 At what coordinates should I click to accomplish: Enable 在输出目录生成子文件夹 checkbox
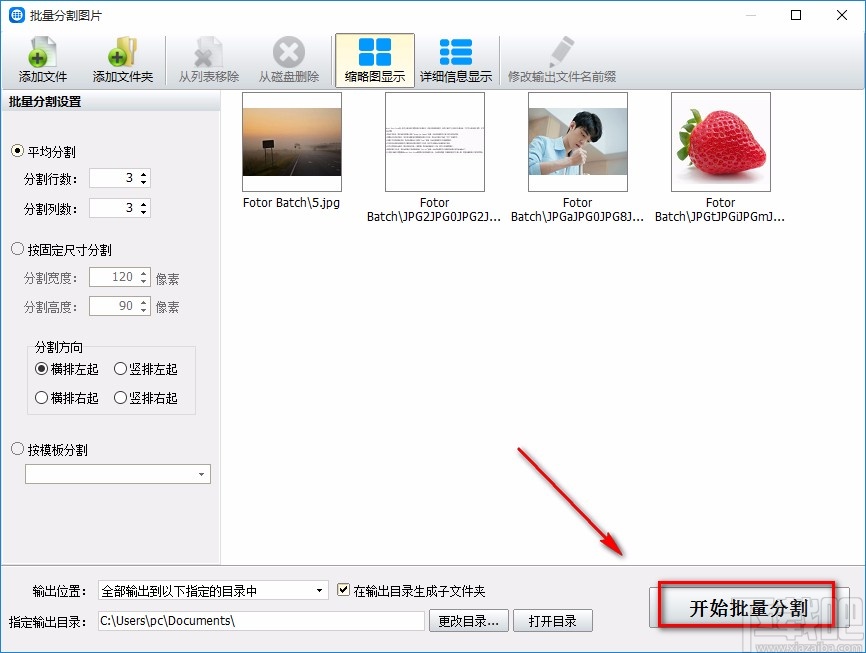point(342,590)
